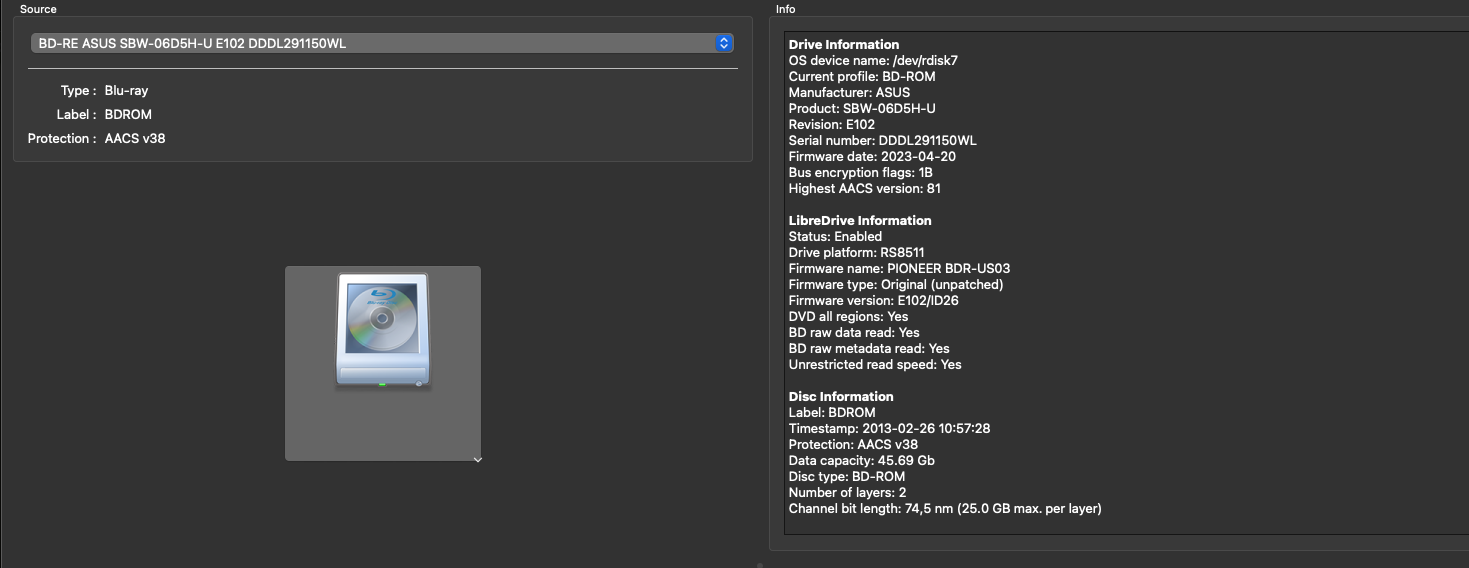Click the Firmware date 2023-04-20 line
Viewport: 1469px width, 568px height.
click(872, 157)
